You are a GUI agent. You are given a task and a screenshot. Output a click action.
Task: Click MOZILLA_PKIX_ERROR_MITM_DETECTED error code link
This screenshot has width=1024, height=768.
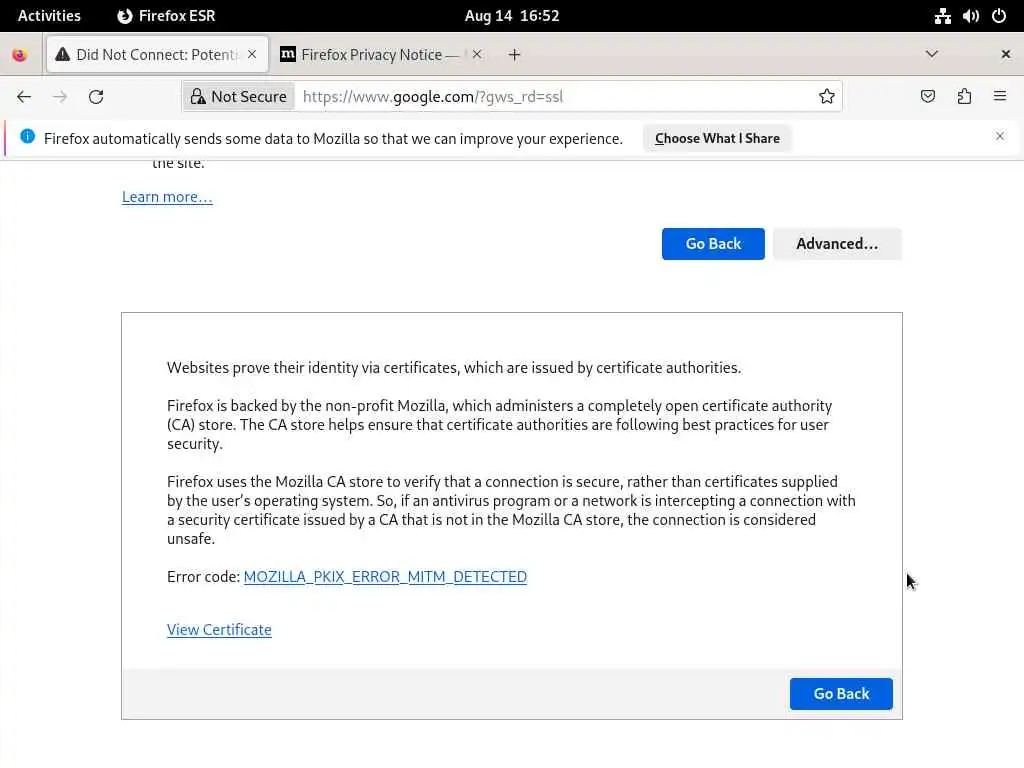pyautogui.click(x=385, y=577)
